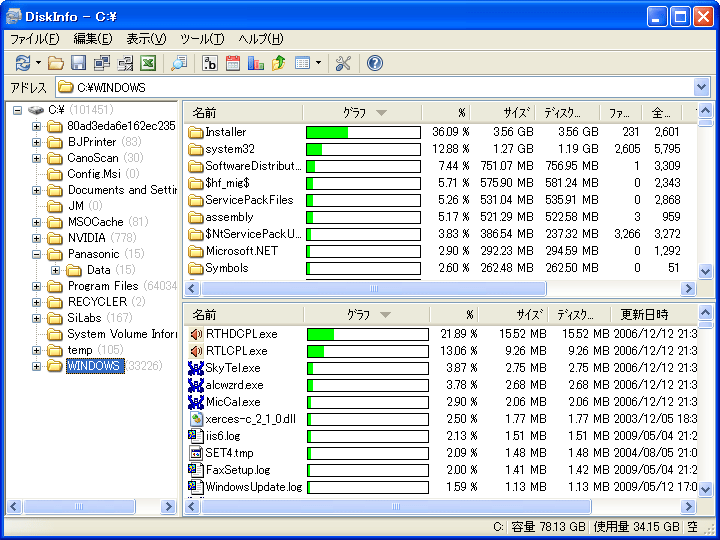Screen dimensions: 720x540
Task: Select the NVIDIA folder in tree
Action: [x=87, y=238]
